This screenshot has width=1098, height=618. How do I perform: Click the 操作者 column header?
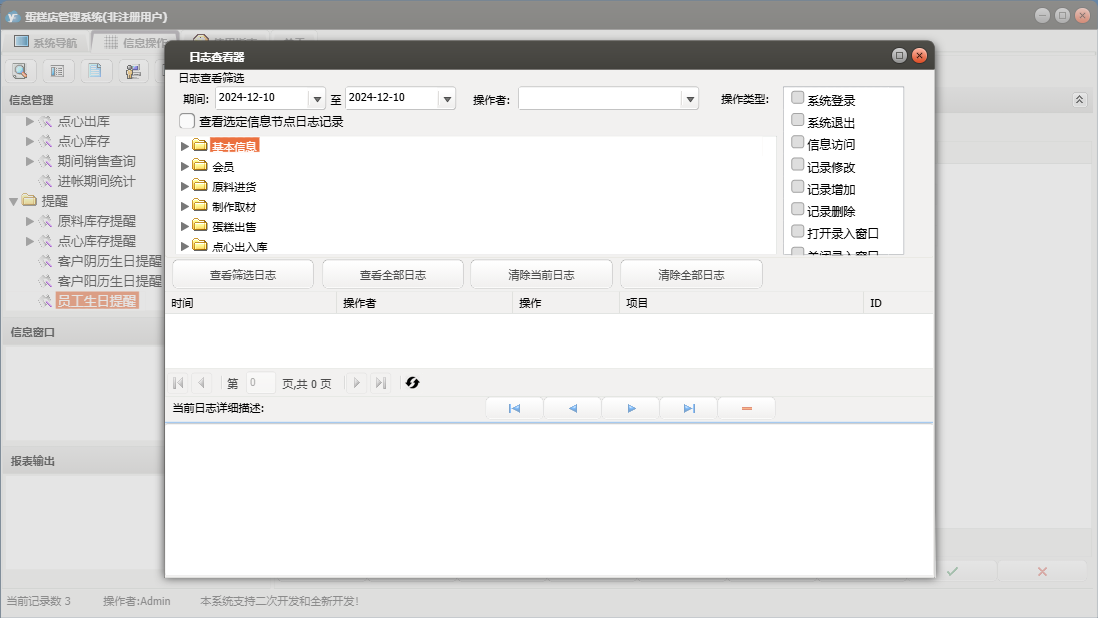360,303
